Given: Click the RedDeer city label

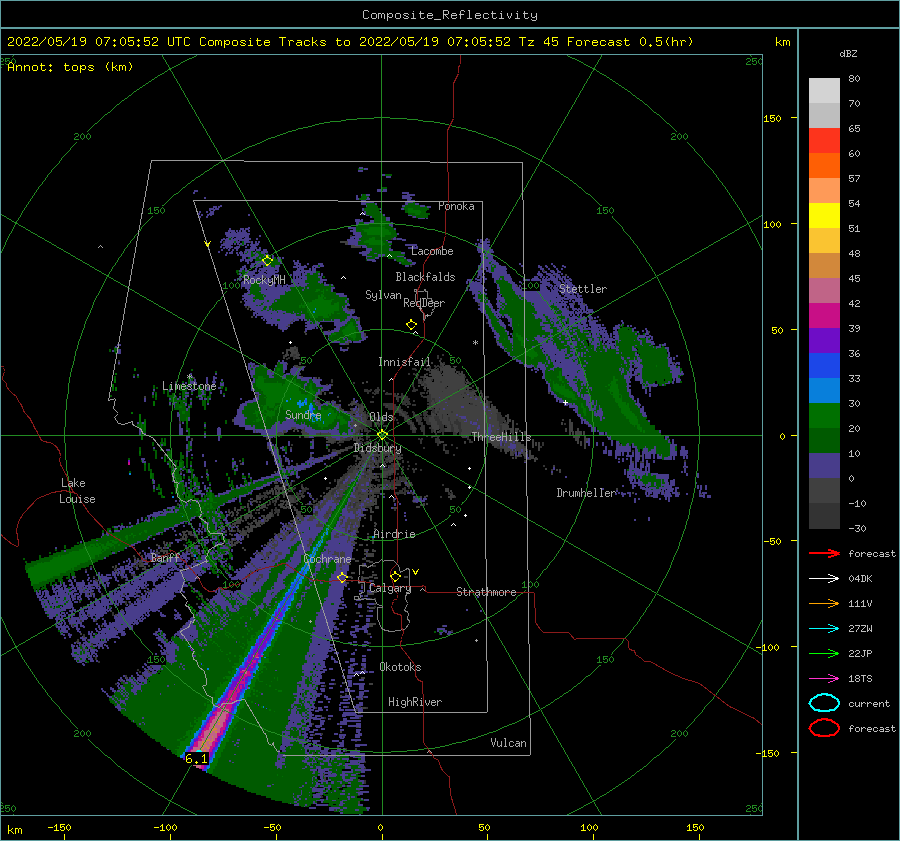Looking at the screenshot, I should point(424,303).
